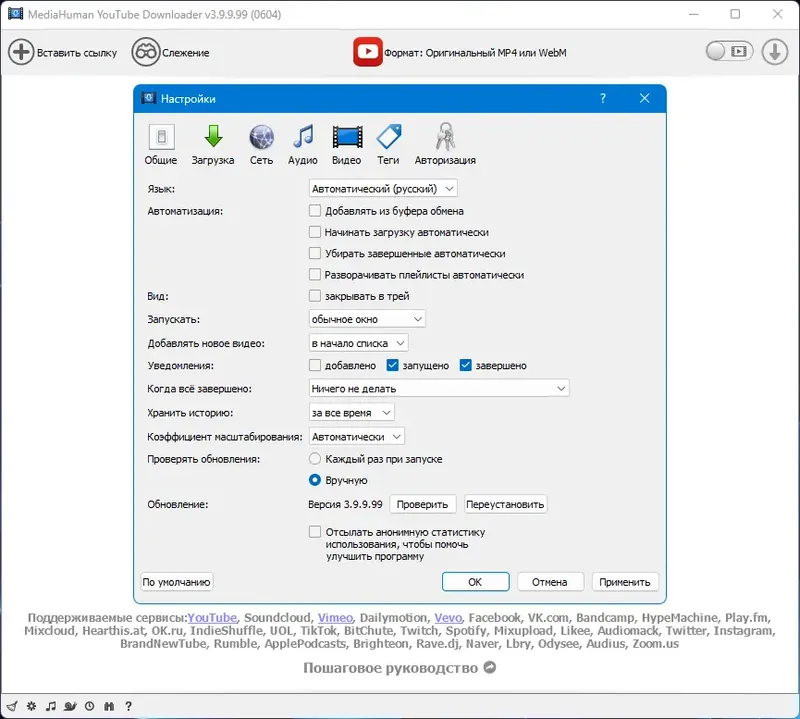The width and height of the screenshot is (800, 719).
Task: Enable anonymous usage statistics checkbox
Action: (315, 532)
